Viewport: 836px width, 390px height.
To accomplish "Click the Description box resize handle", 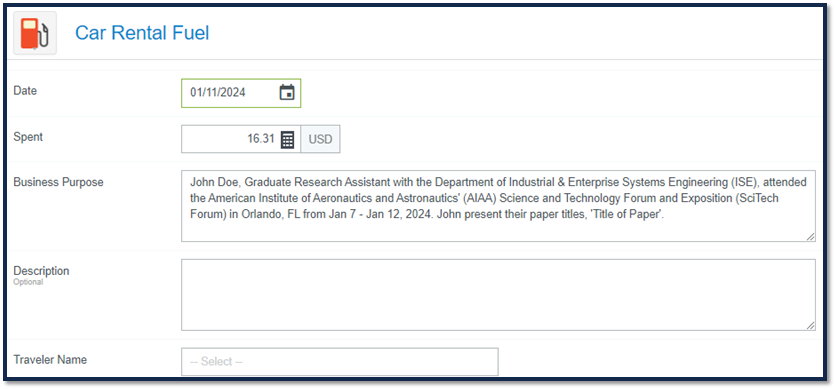I will (x=810, y=325).
